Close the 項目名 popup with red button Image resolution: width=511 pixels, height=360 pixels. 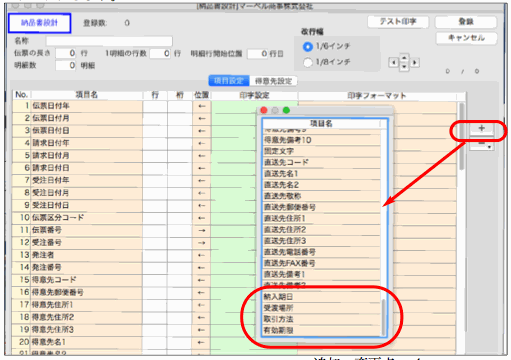264,110
